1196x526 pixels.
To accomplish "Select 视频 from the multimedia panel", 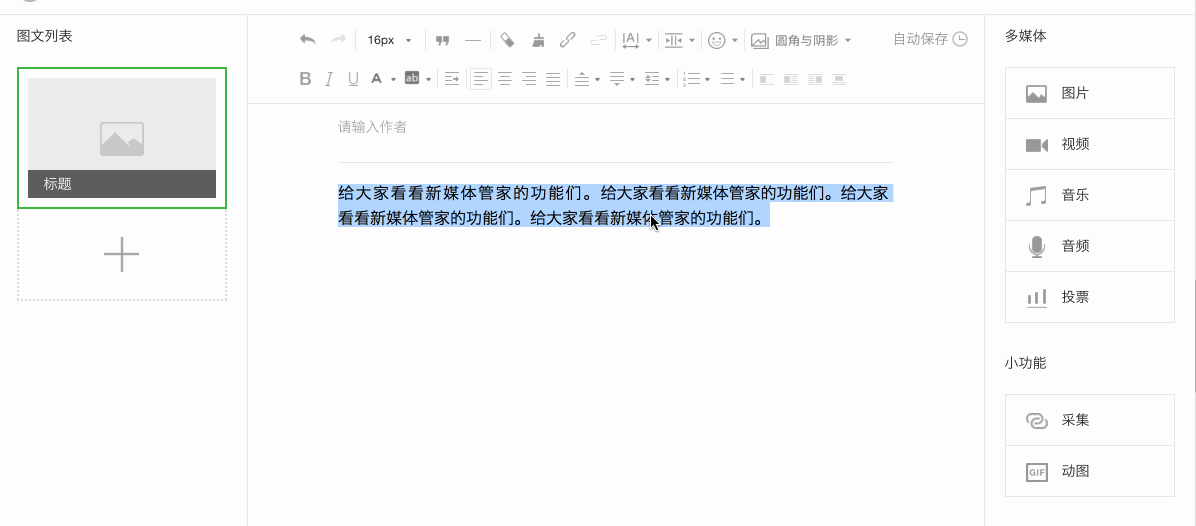I will pyautogui.click(x=1089, y=144).
